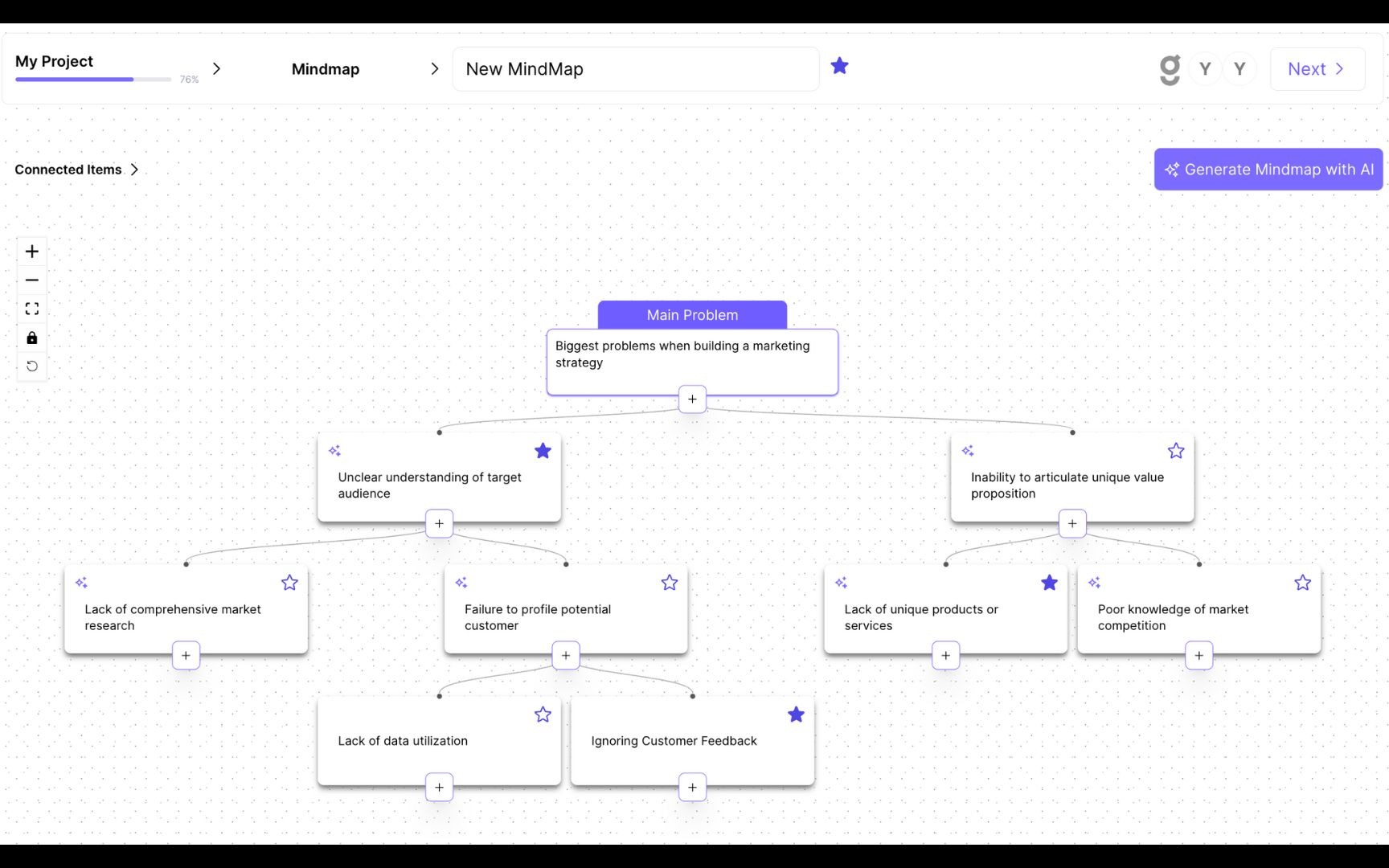Click the 76% project progress bar

pos(92,79)
